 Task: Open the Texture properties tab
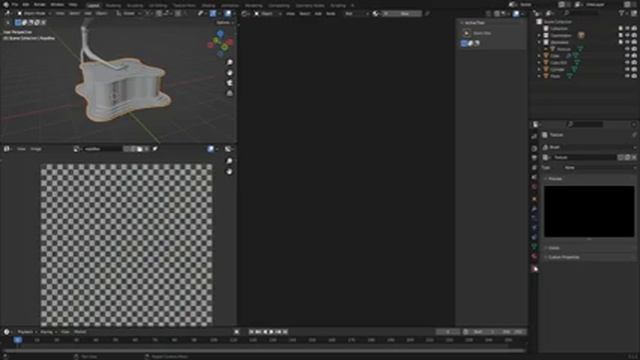[535, 269]
